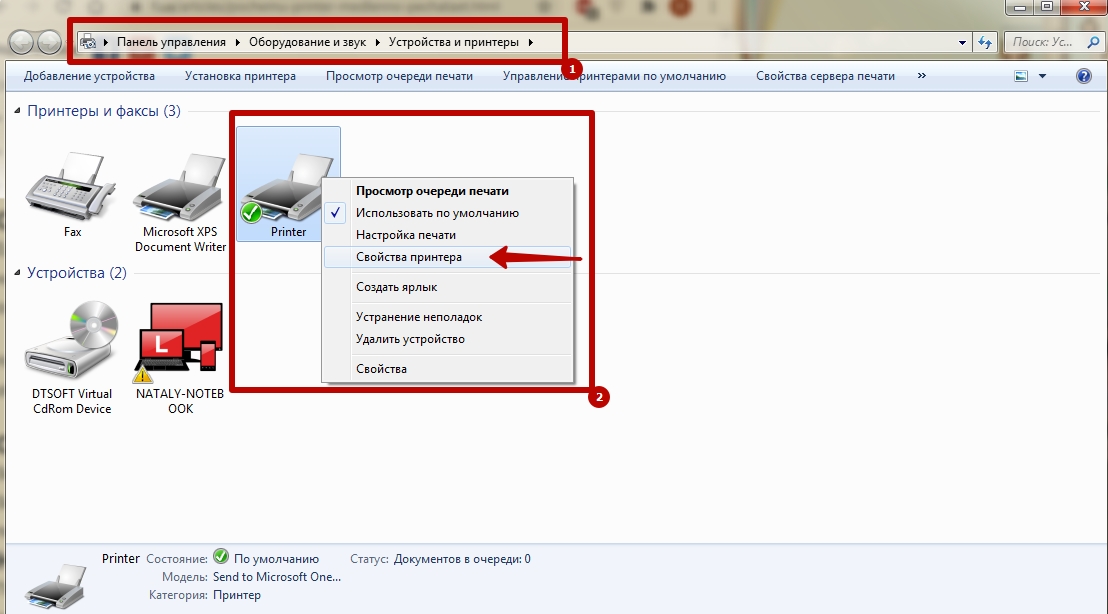Click 'Оборудование и звук' breadcrumb link
The height and width of the screenshot is (614, 1108).
tap(308, 43)
